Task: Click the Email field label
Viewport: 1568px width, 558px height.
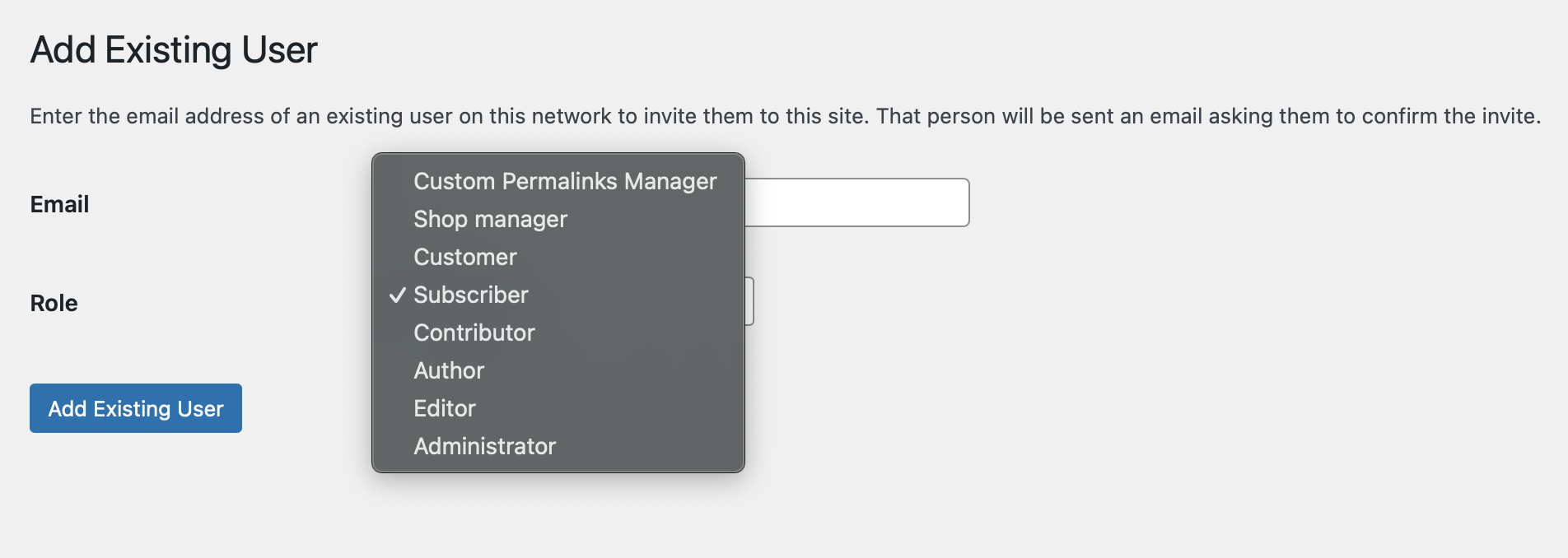Action: [58, 204]
